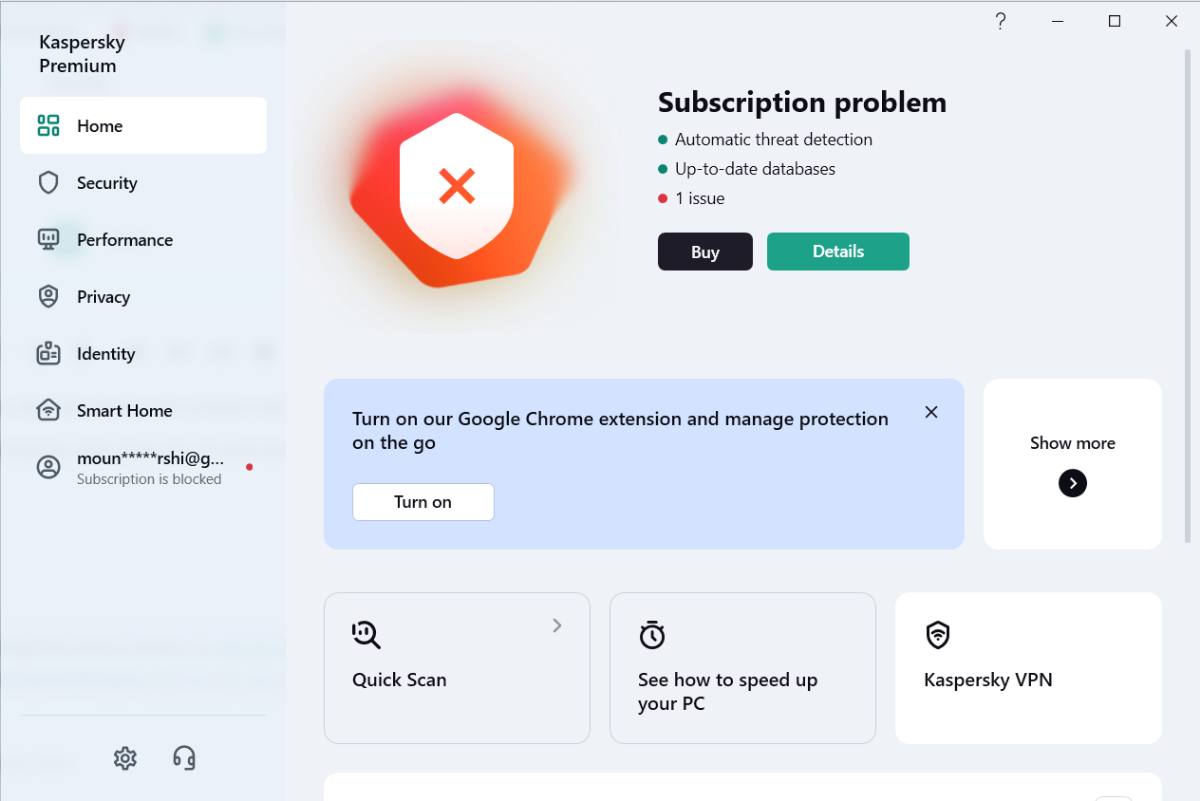Dismiss the Chrome extension banner
Viewport: 1200px width, 801px height.
point(931,412)
